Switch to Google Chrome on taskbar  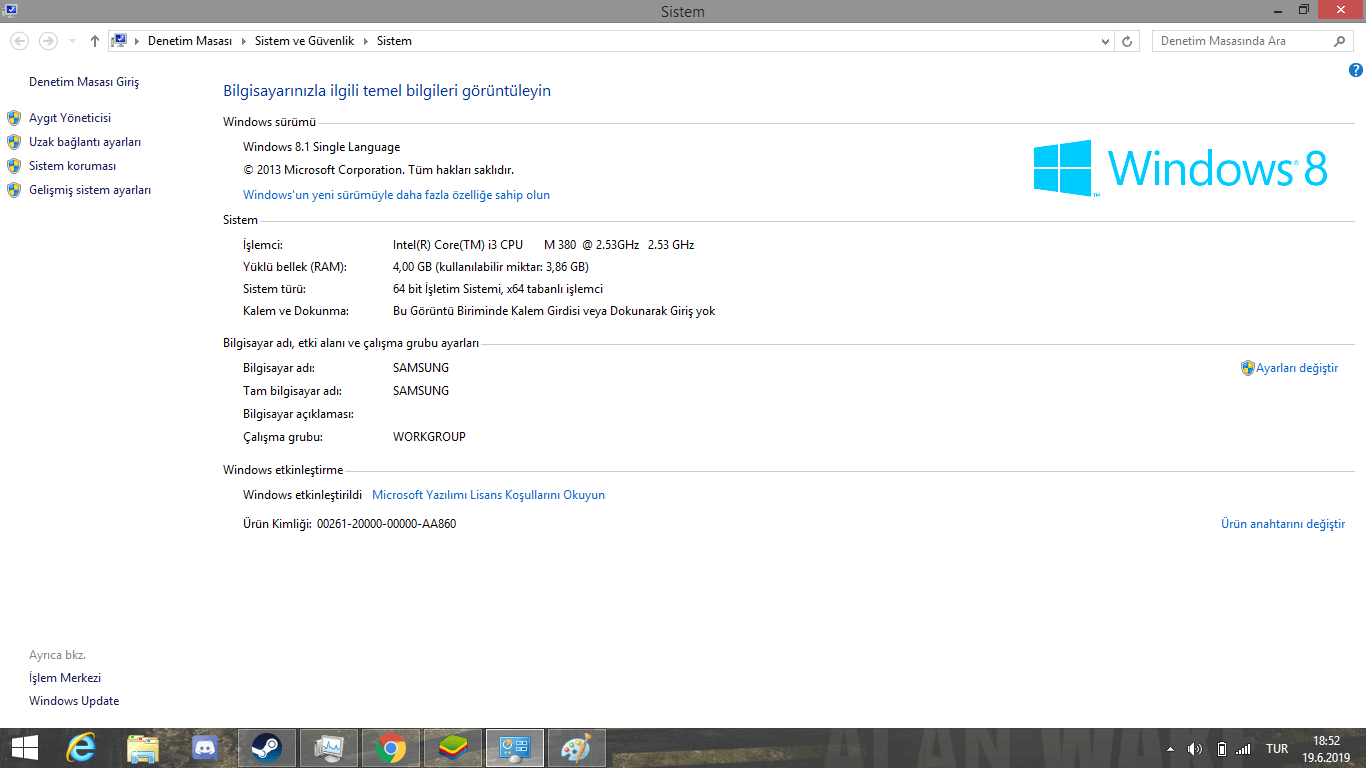(391, 748)
